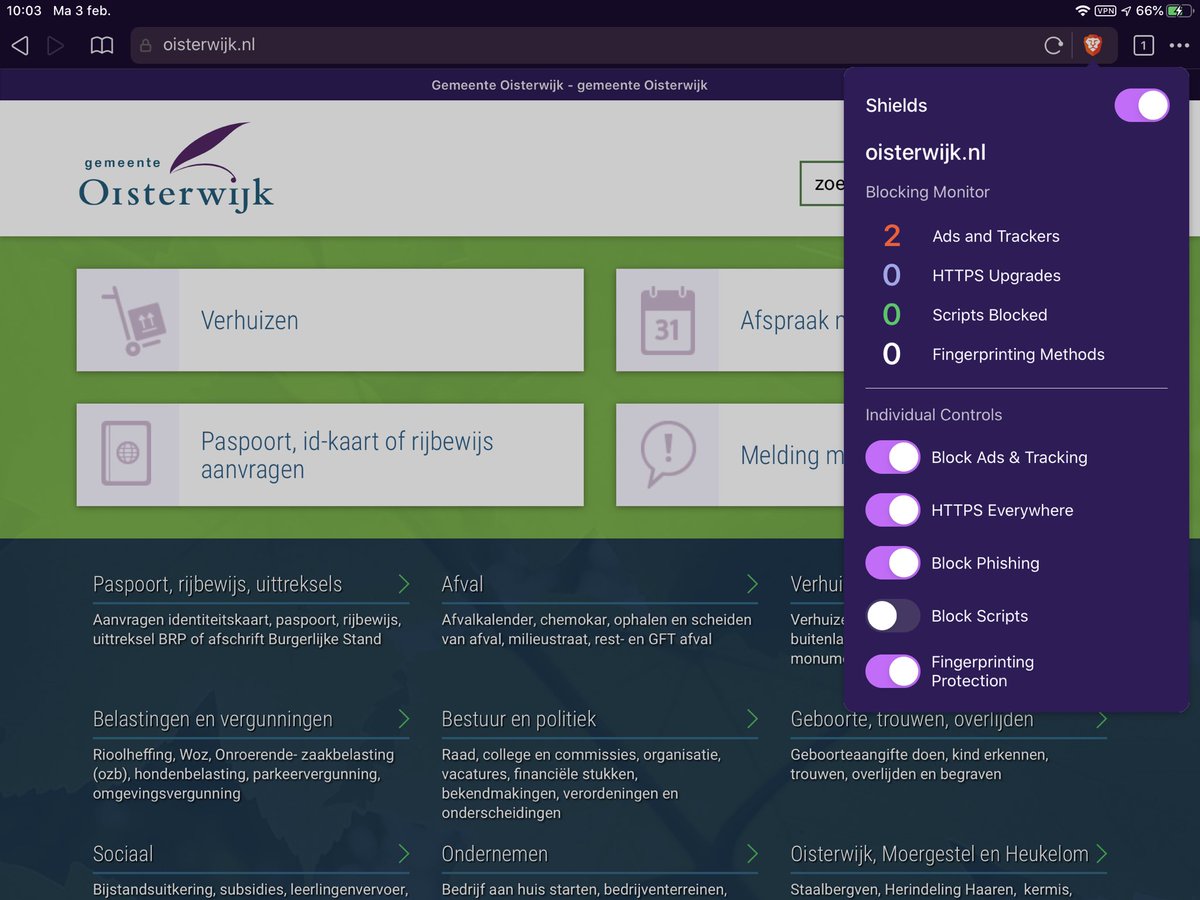Toggle the Fingerprinting Protection switch
This screenshot has width=1200, height=900.
(x=892, y=671)
